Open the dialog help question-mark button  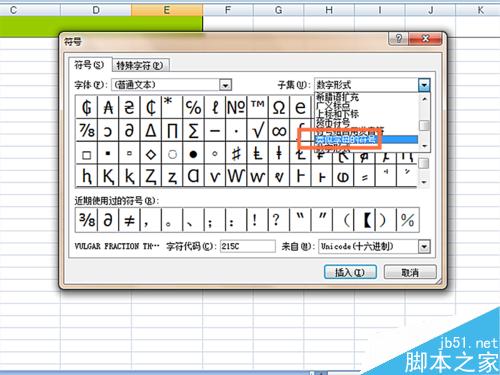pyautogui.click(x=399, y=39)
